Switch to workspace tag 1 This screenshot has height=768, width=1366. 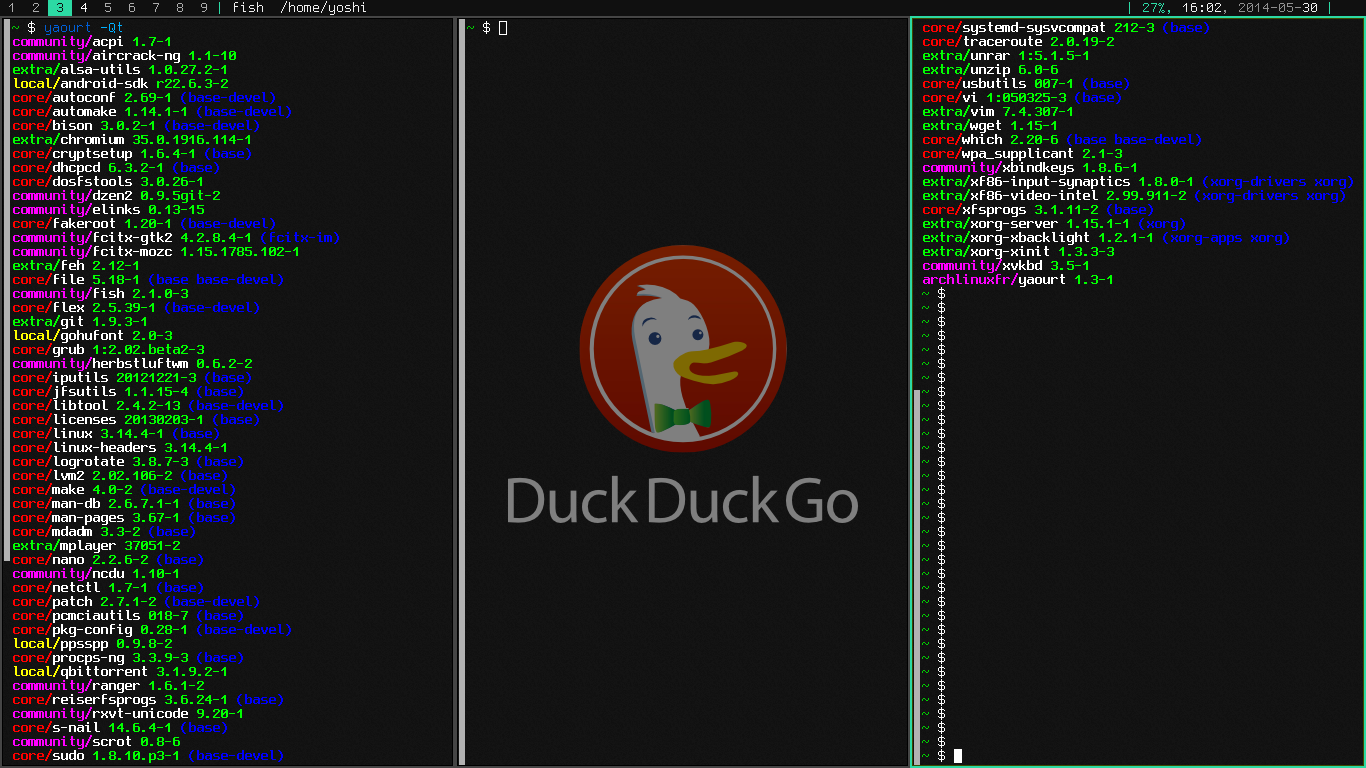12,8
